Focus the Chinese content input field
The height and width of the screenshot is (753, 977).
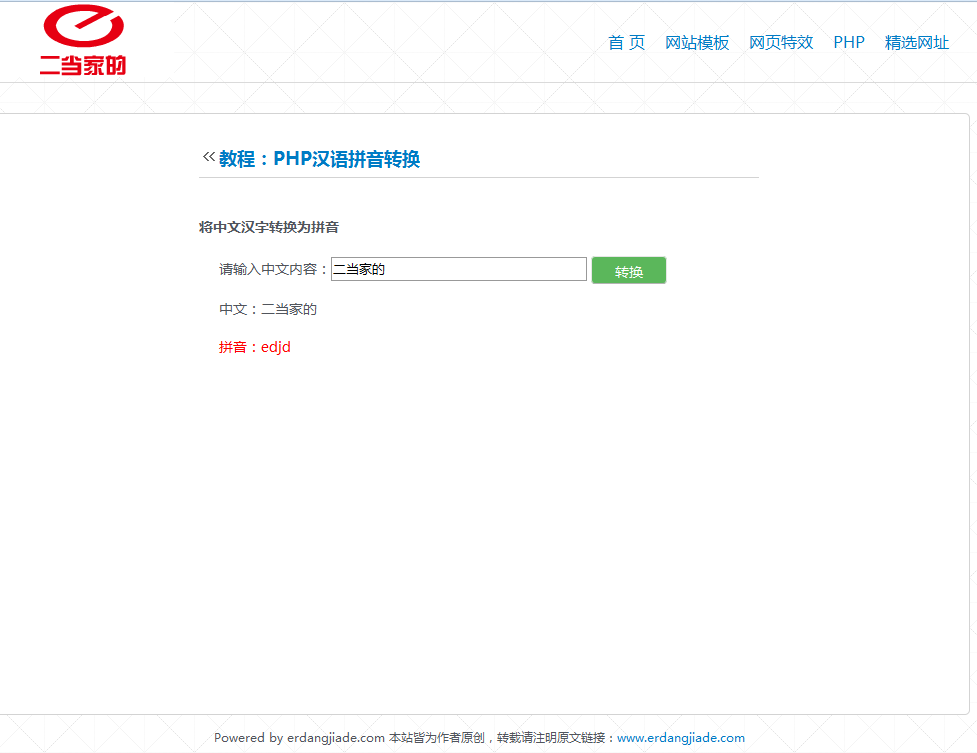(459, 269)
